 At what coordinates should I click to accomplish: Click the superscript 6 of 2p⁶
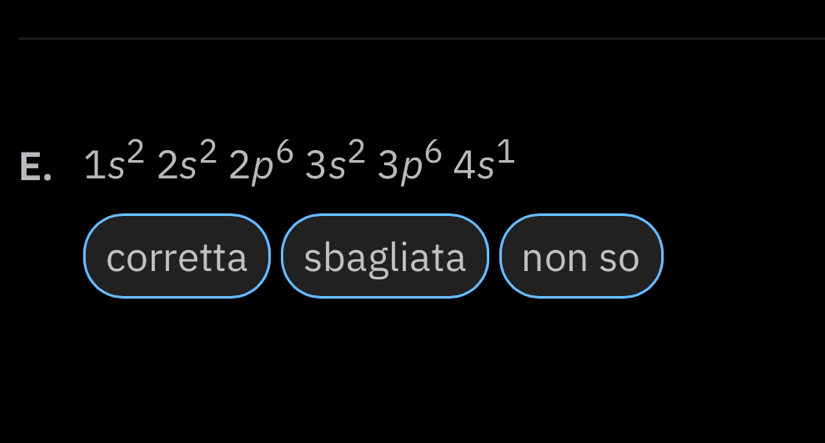coord(285,152)
